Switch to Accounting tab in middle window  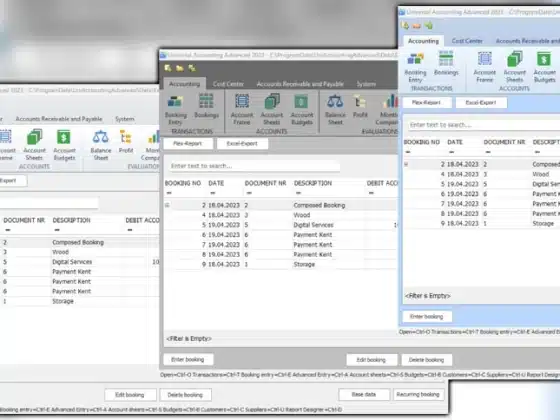click(x=184, y=84)
